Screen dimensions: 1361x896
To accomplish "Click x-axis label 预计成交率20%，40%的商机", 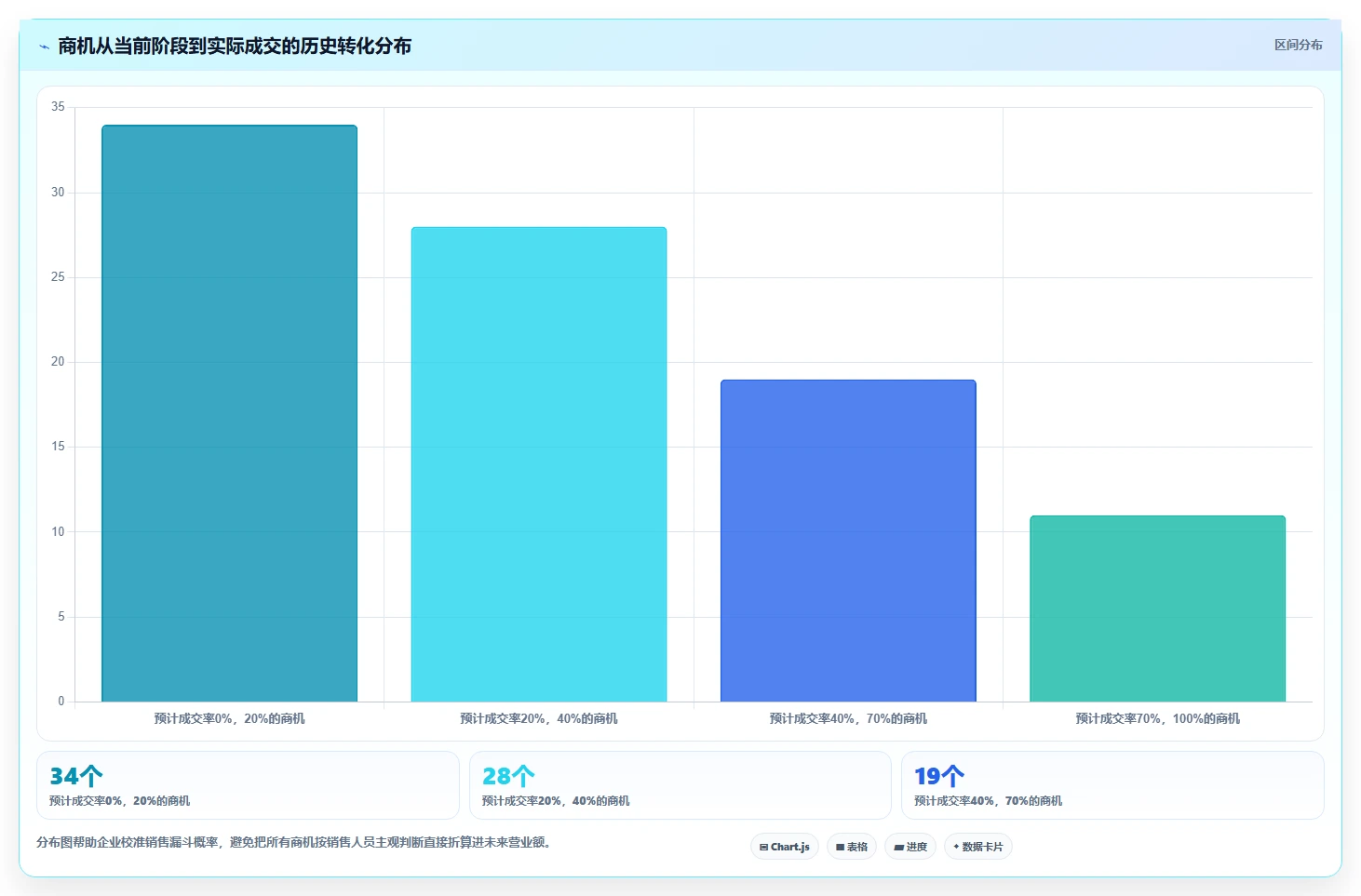I will (539, 718).
